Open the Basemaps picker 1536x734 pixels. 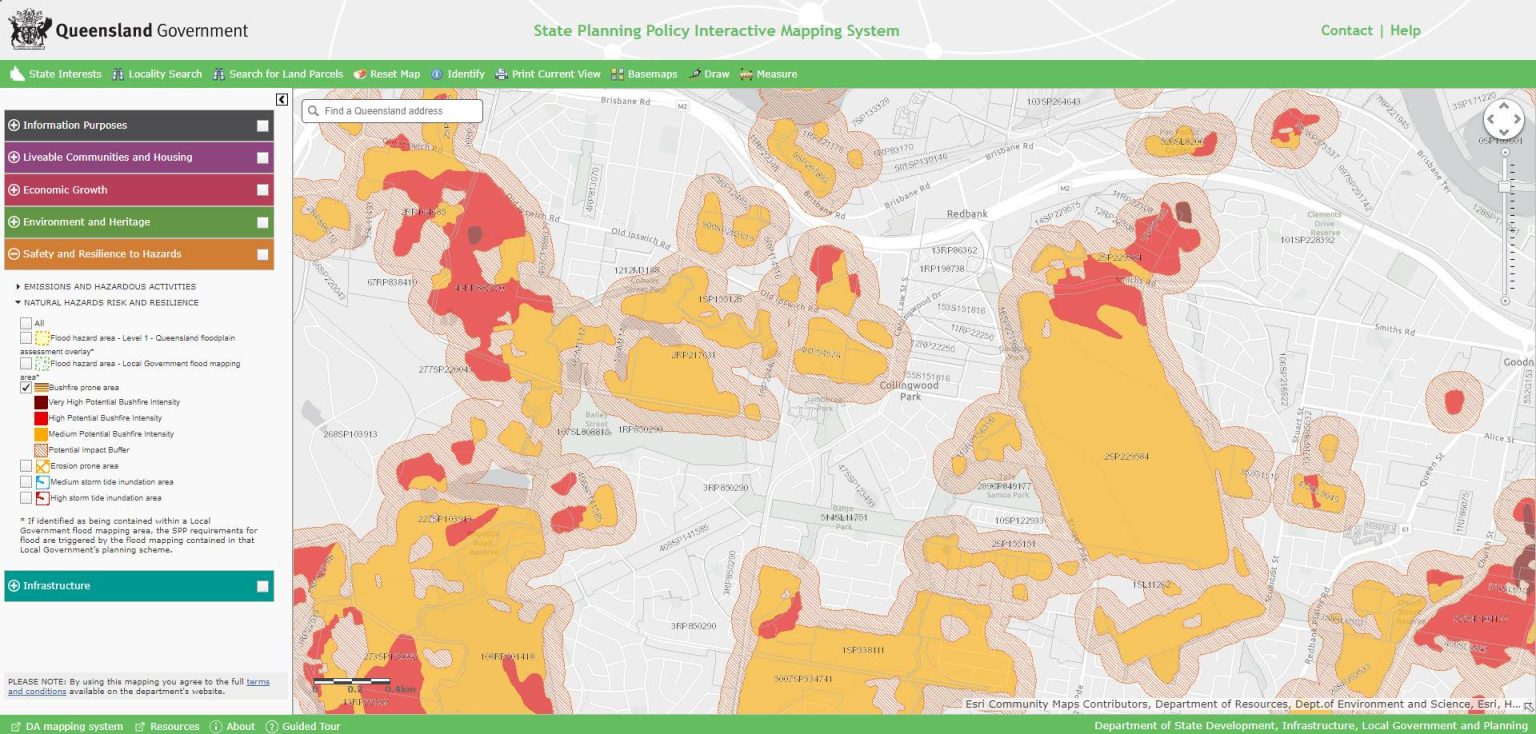(645, 73)
